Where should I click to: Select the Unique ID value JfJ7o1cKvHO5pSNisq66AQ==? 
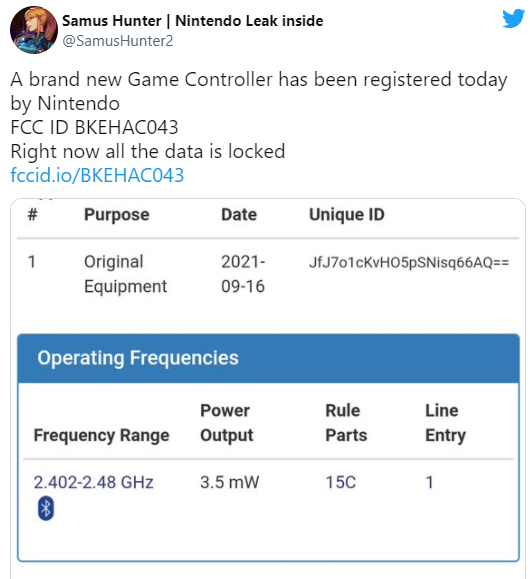pyautogui.click(x=409, y=263)
